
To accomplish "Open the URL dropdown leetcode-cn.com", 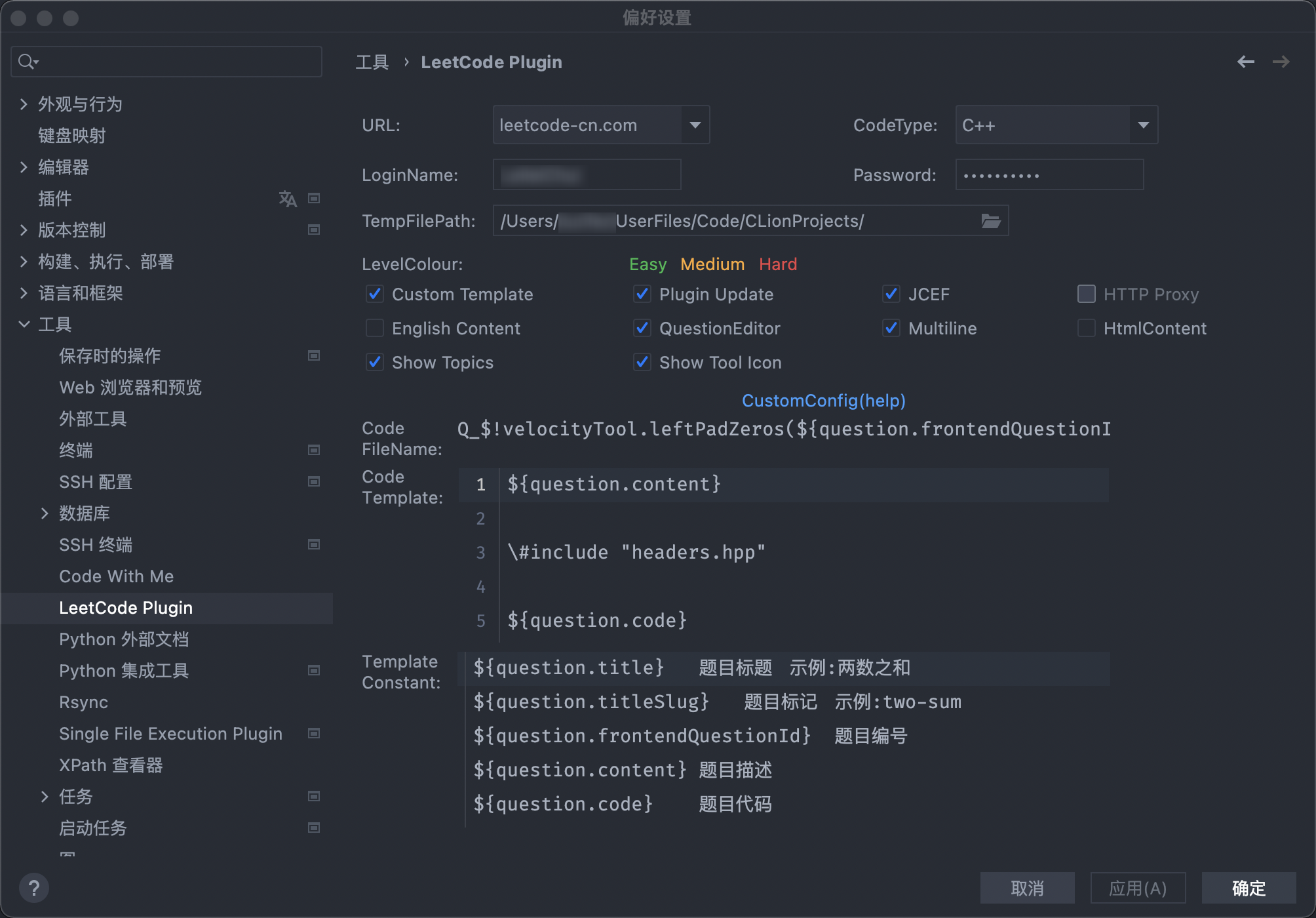I will pyautogui.click(x=695, y=125).
